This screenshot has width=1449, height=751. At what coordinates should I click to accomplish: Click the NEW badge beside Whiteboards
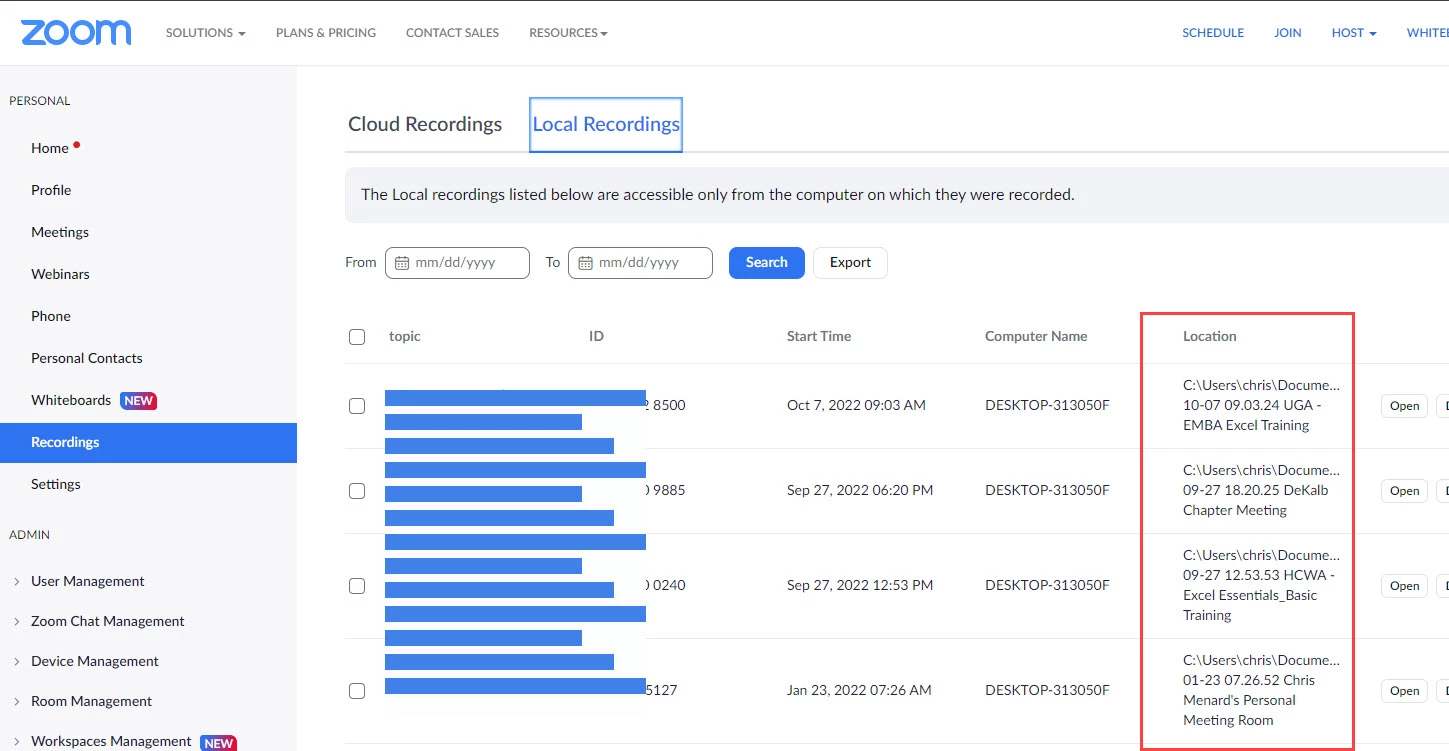[x=139, y=401]
